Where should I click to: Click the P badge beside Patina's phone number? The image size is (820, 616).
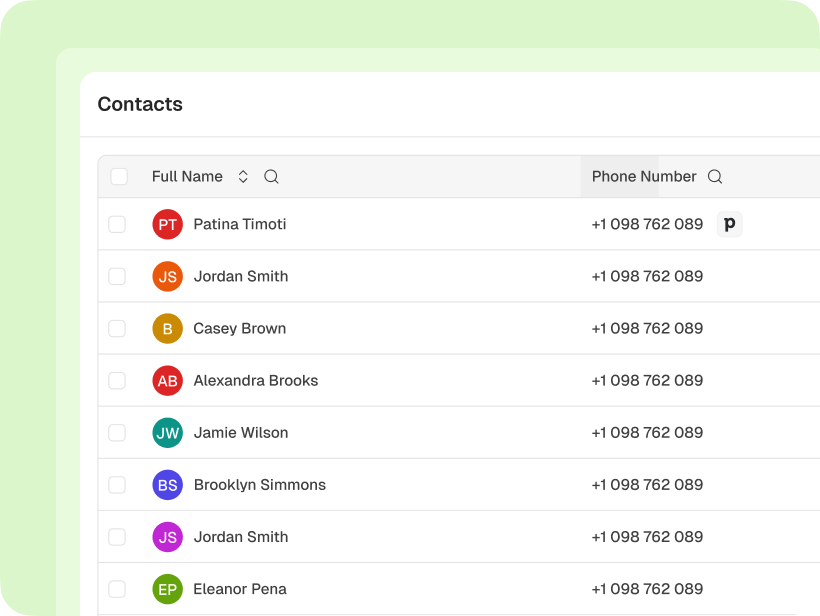729,224
